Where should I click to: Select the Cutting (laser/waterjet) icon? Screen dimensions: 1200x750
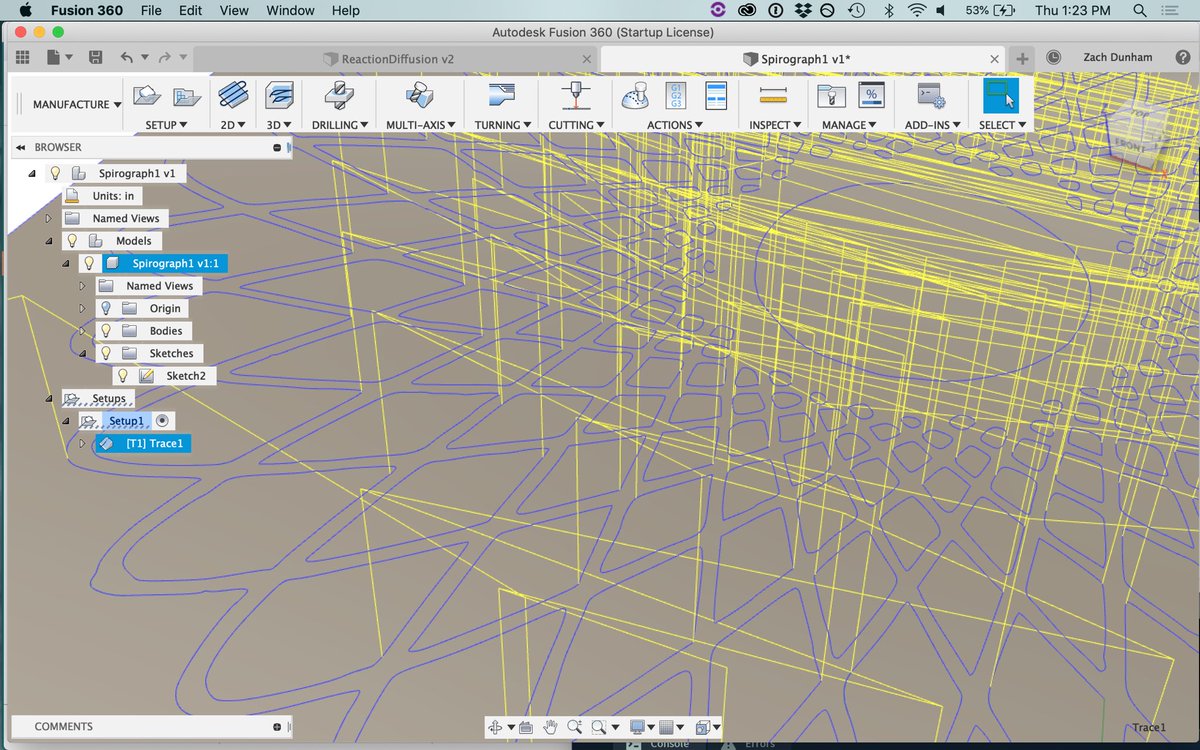576,97
